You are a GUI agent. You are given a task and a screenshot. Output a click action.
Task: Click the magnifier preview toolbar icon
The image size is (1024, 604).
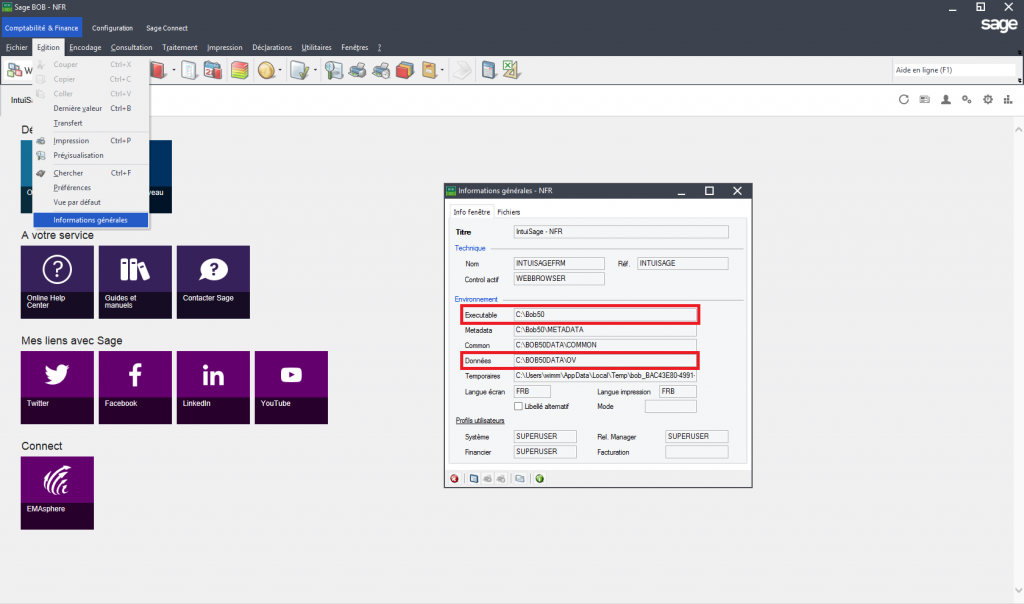coord(334,71)
